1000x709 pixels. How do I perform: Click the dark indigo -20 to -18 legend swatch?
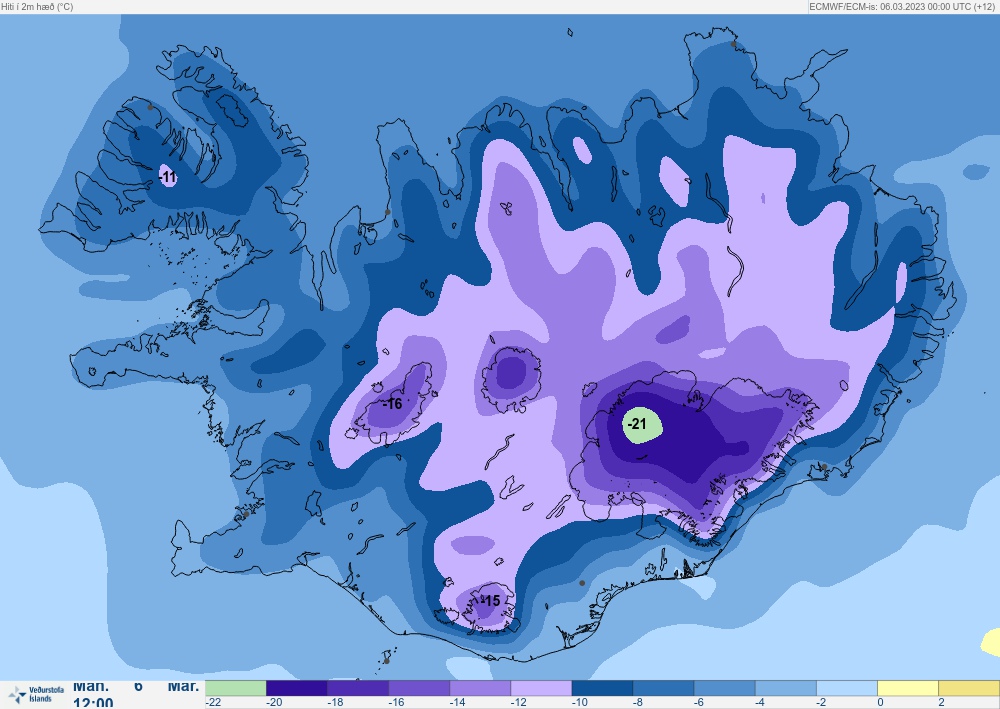click(297, 688)
